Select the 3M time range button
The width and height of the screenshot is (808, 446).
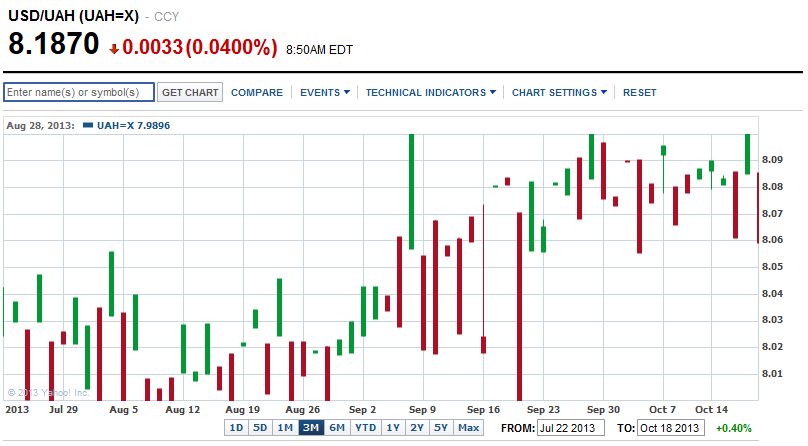click(310, 428)
